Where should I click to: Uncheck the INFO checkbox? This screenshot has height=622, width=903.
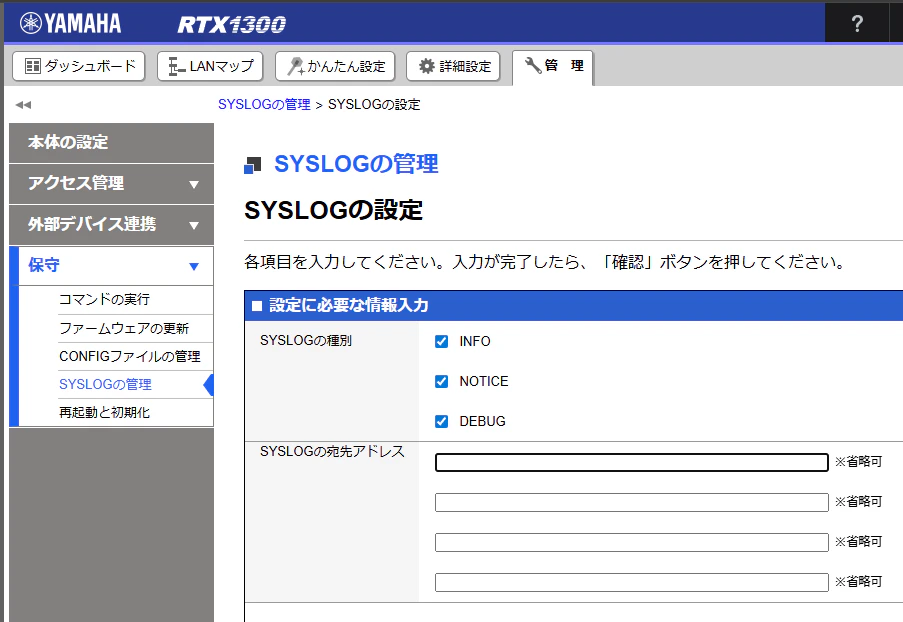pyautogui.click(x=442, y=342)
